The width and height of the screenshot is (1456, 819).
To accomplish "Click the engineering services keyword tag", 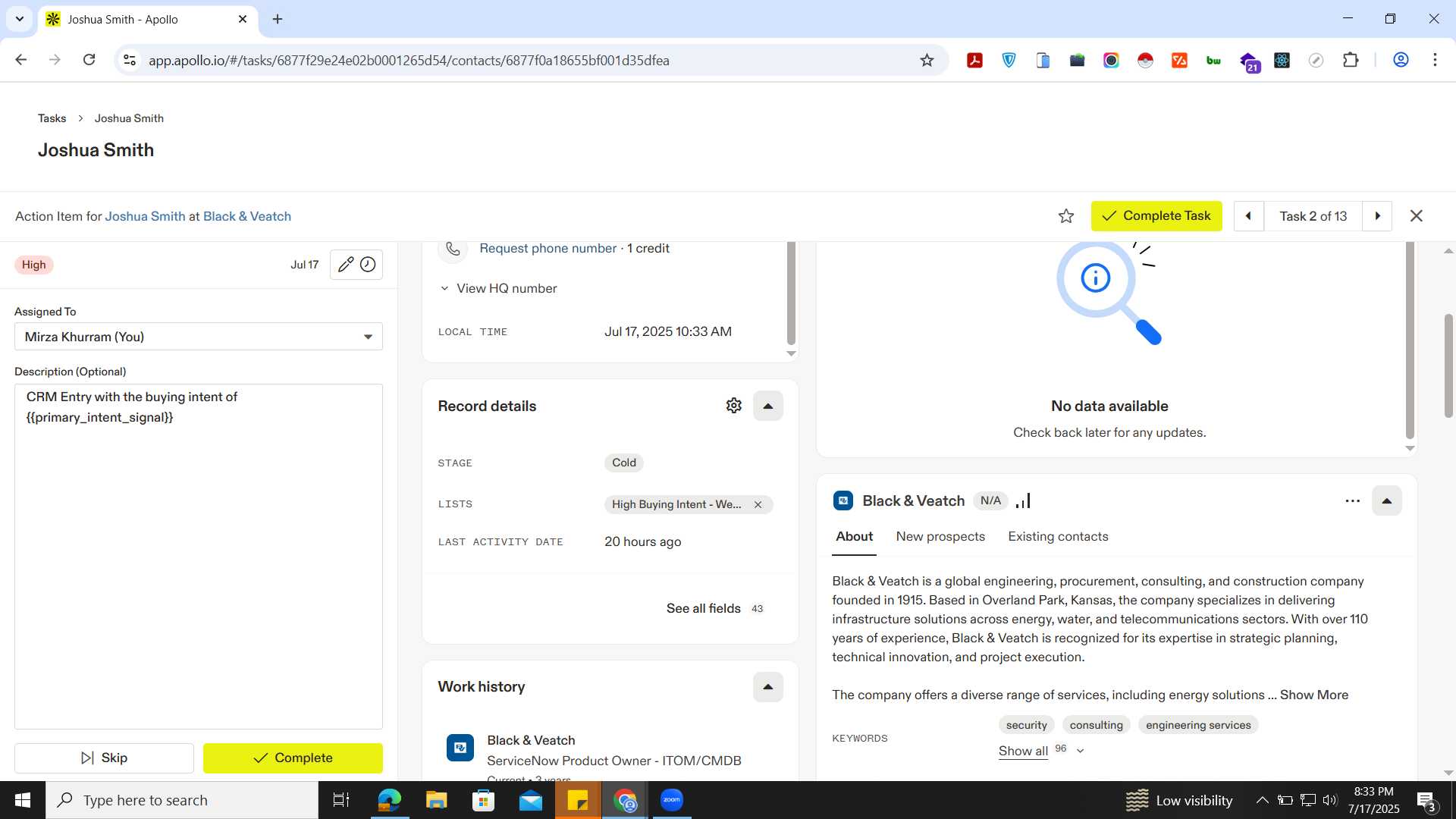I will [x=1198, y=726].
